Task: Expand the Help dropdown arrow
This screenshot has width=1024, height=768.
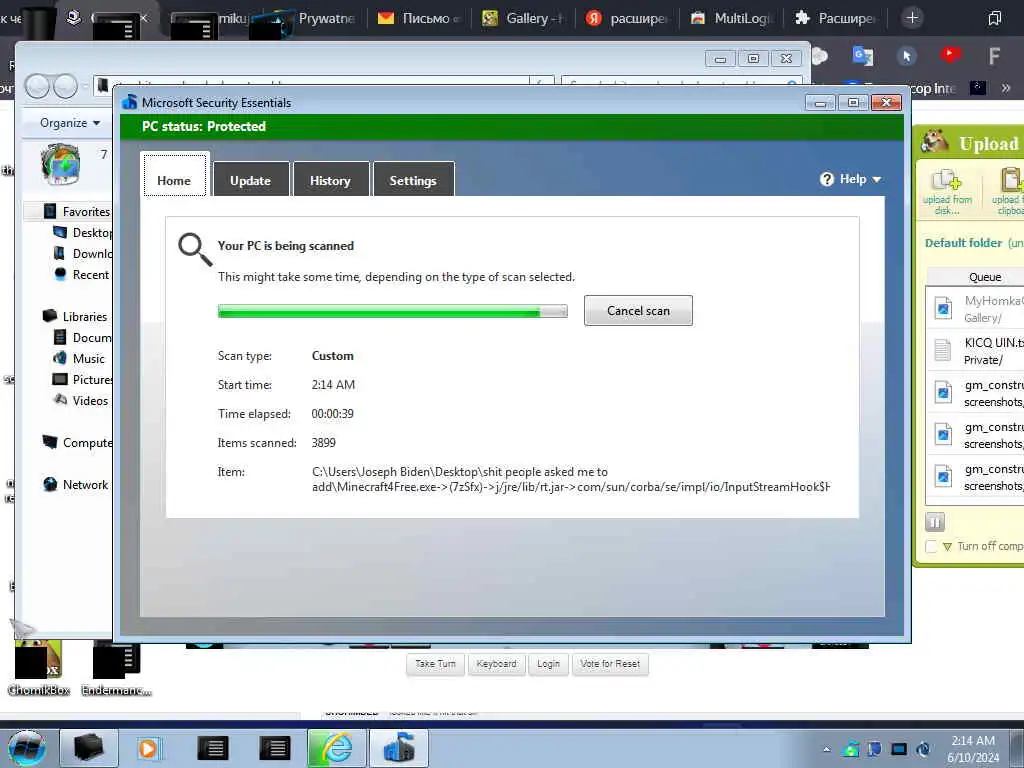Action: click(876, 179)
